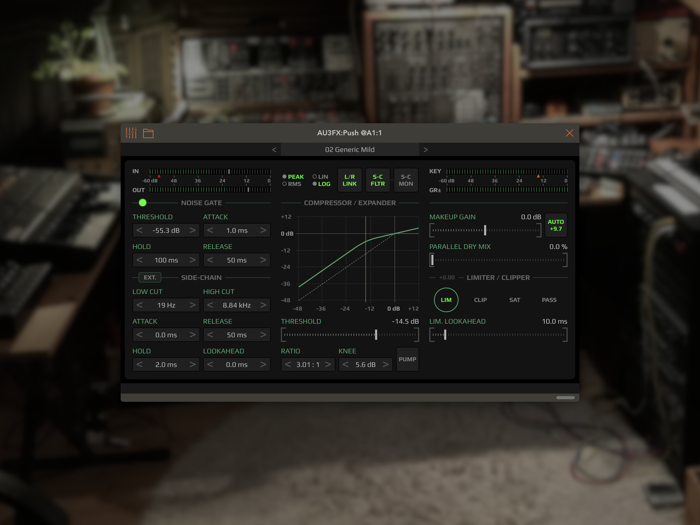
Task: Click the Parallel Dry Mix 0.0 % value
Action: tap(558, 246)
